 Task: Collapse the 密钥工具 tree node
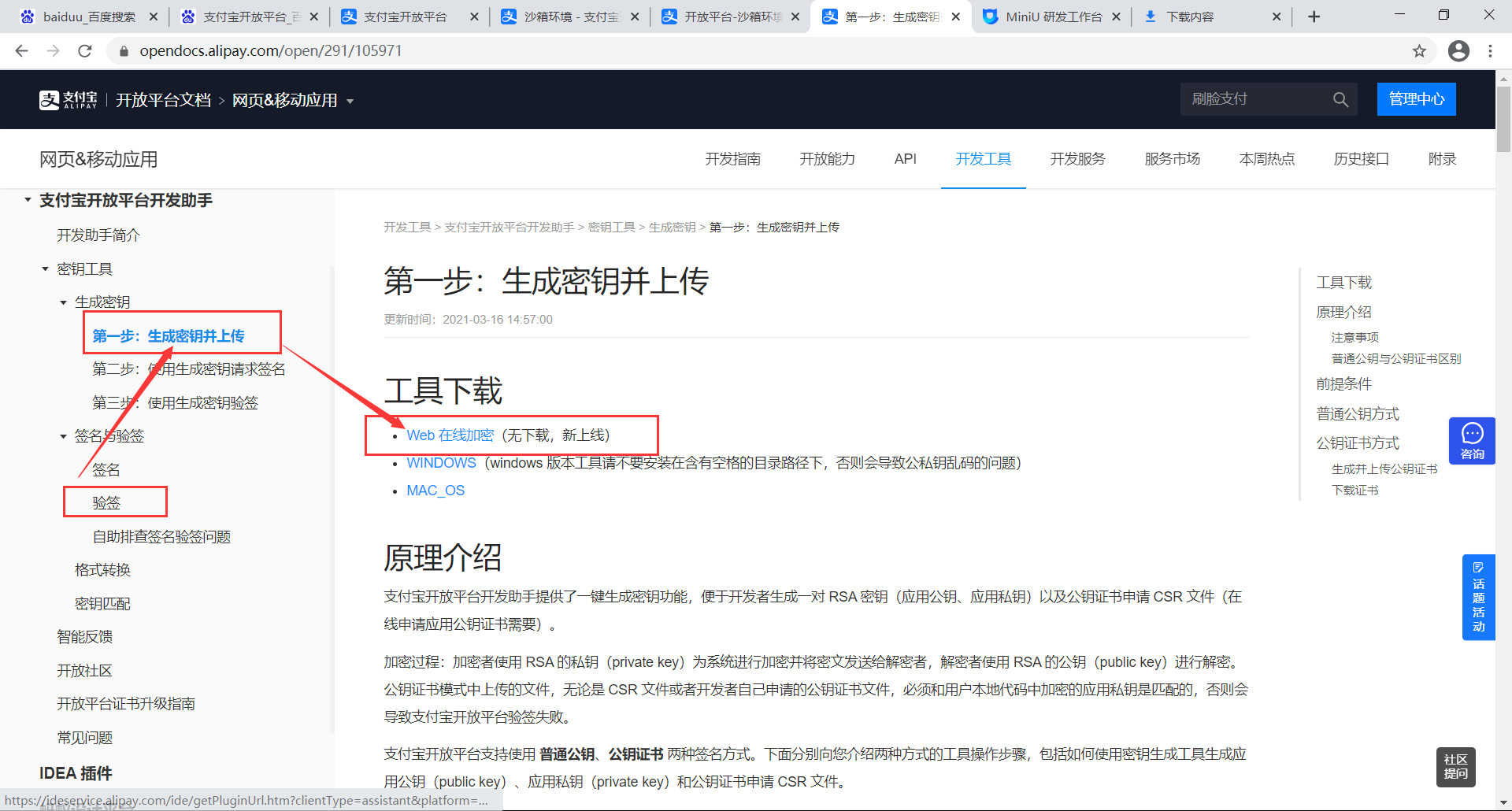[45, 269]
